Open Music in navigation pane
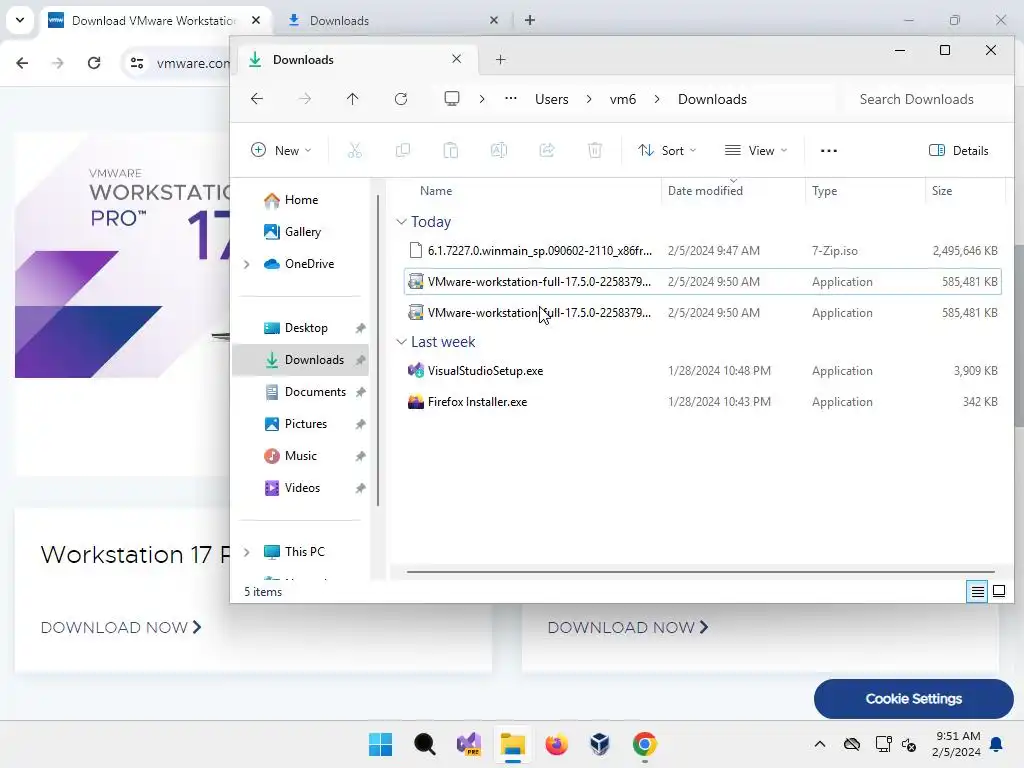Viewport: 1024px width, 768px height. coord(300,456)
